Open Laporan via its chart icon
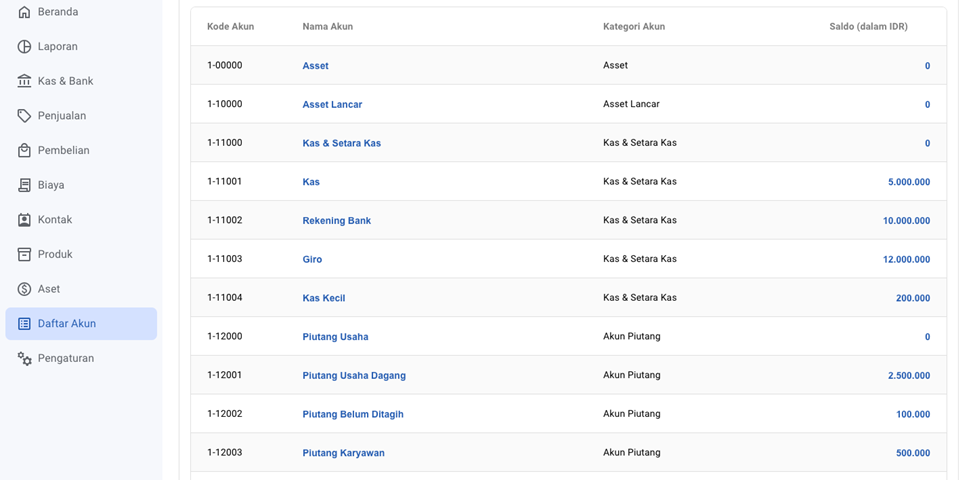Image resolution: width=975 pixels, height=480 pixels. [25, 47]
